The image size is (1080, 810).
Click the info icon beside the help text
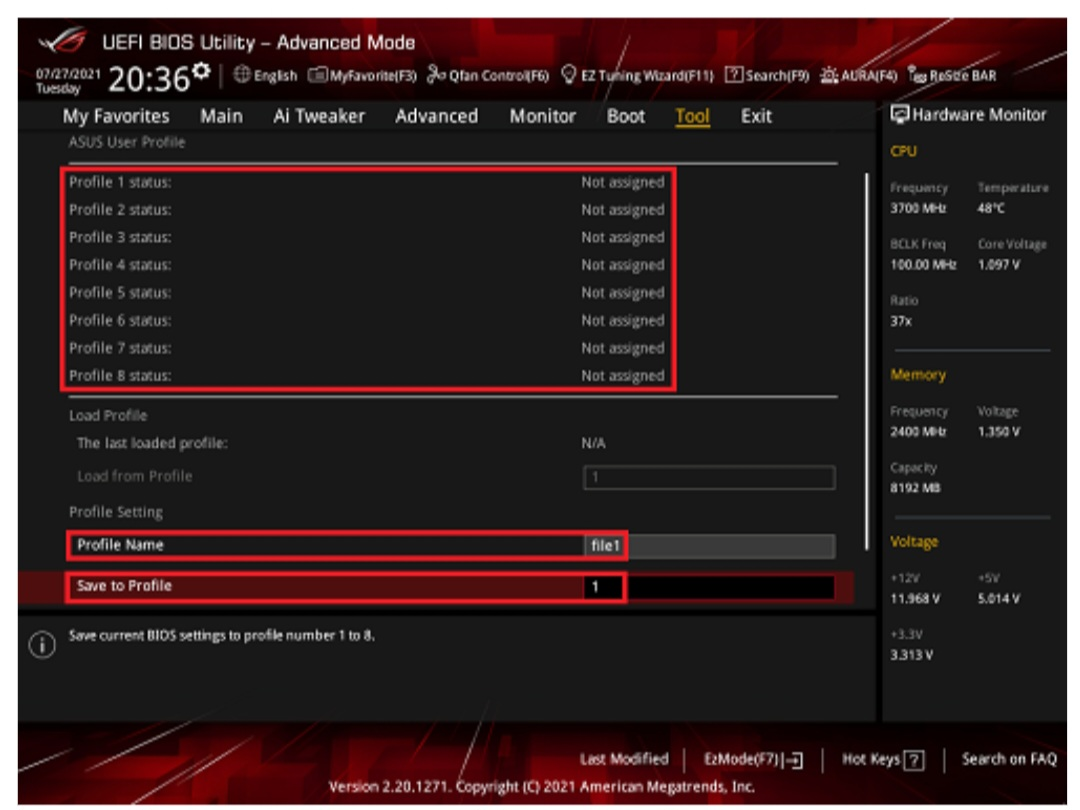(42, 645)
